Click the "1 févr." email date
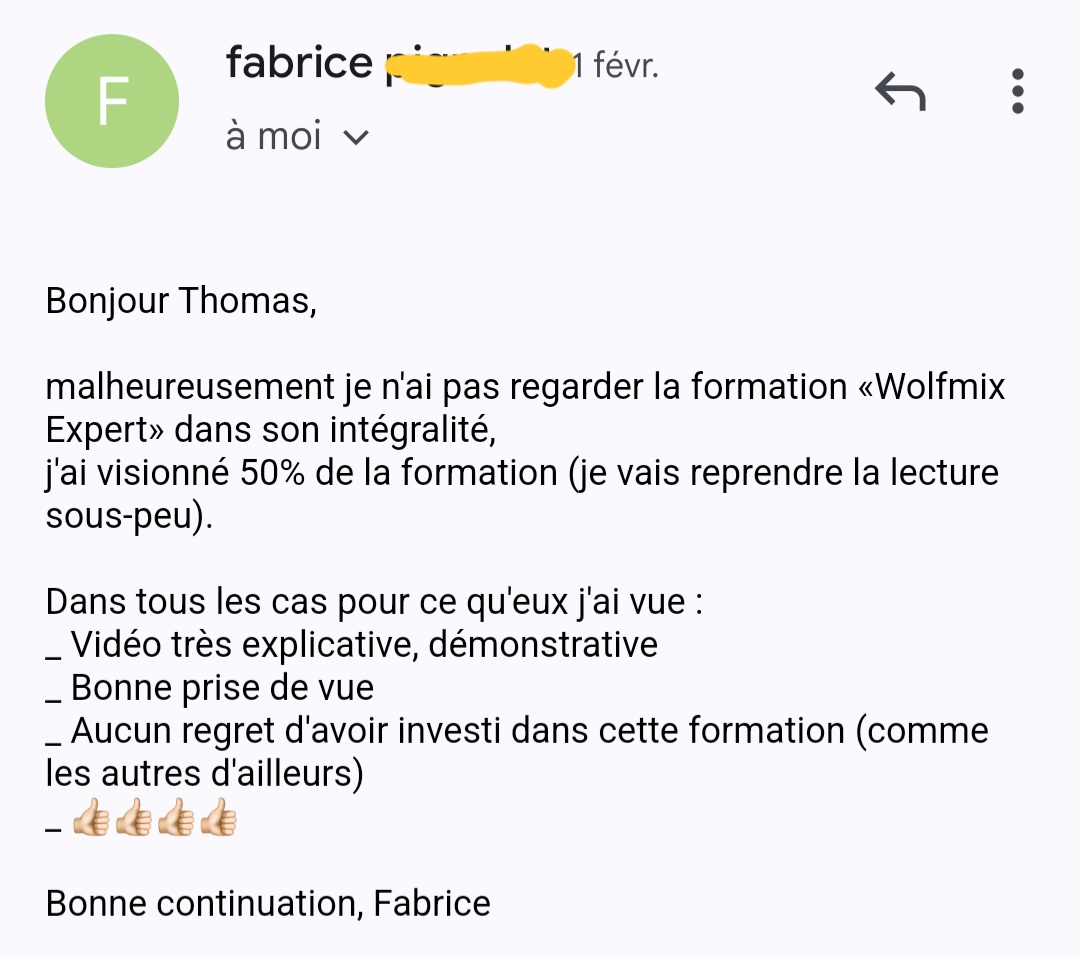 (616, 66)
